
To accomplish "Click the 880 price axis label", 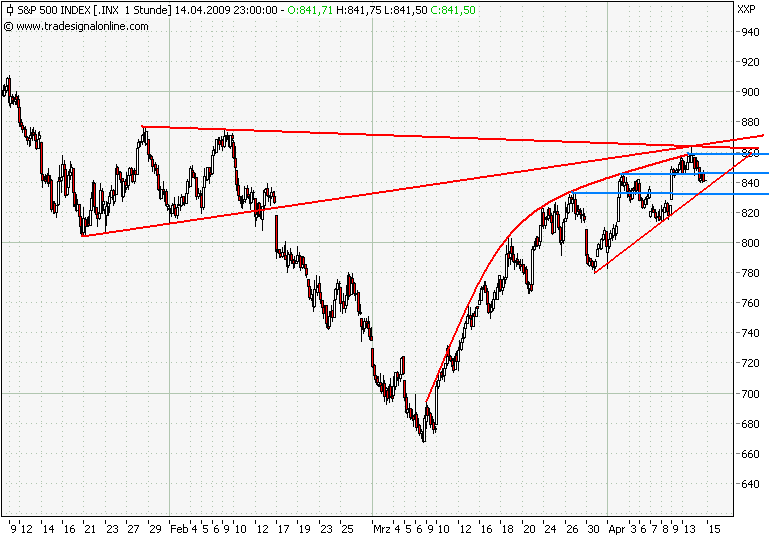I will point(750,122).
